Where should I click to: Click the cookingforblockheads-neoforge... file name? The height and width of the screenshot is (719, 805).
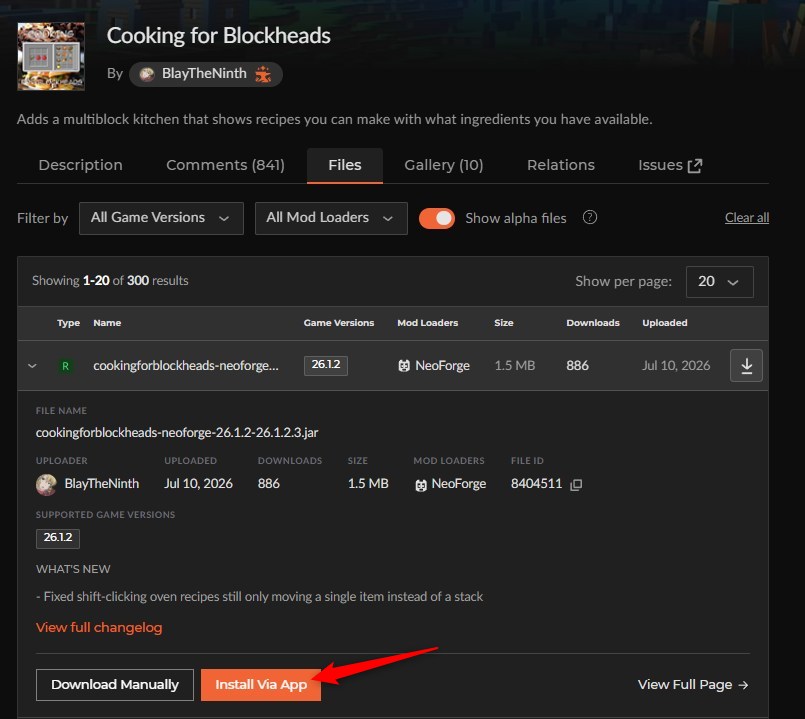(186, 366)
